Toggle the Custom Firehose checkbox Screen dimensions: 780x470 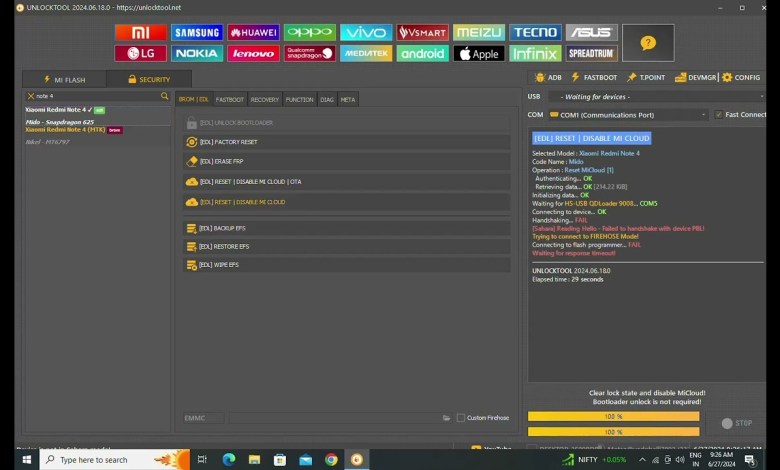click(x=461, y=418)
